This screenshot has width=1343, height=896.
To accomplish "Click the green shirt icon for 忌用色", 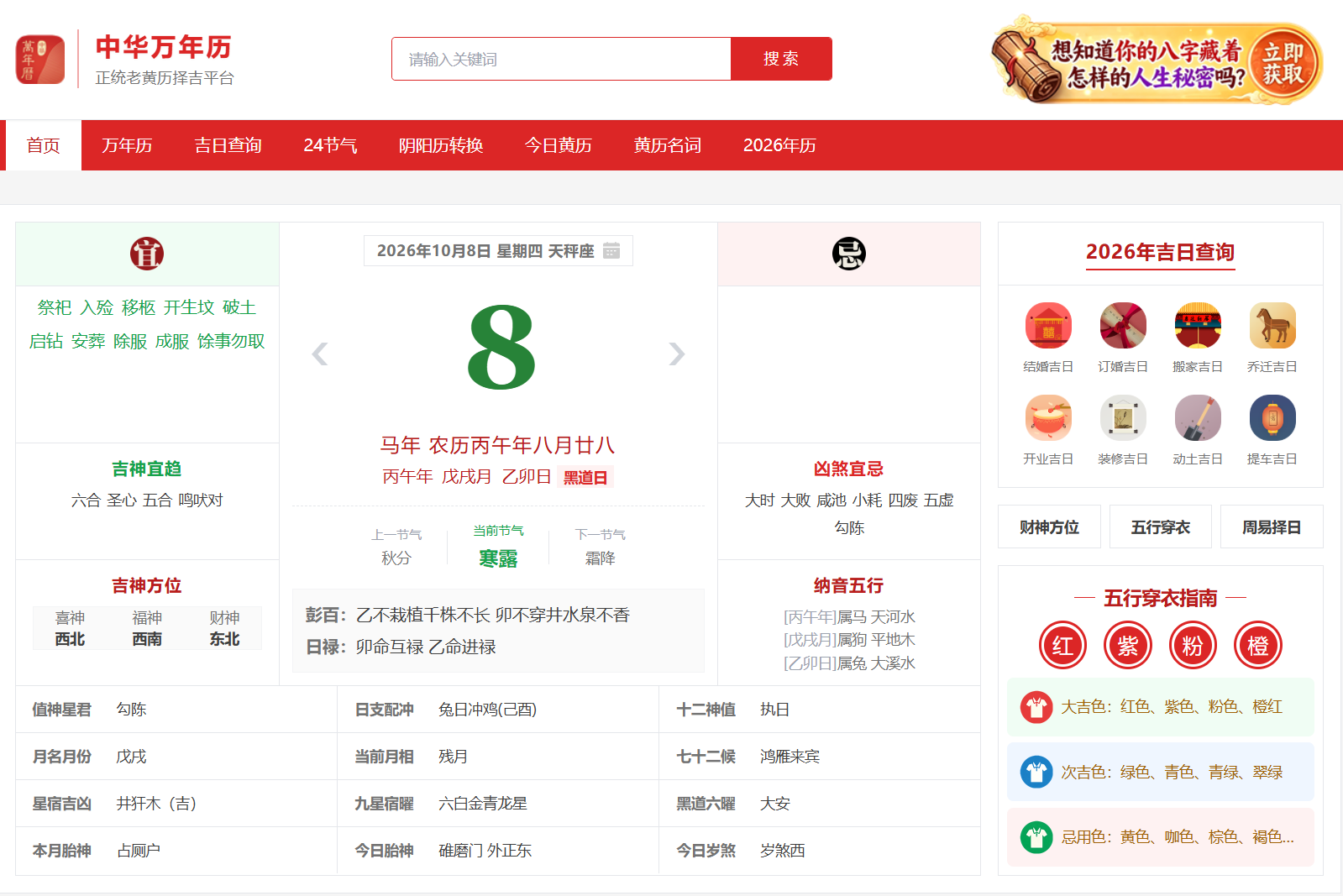I will point(1036,837).
